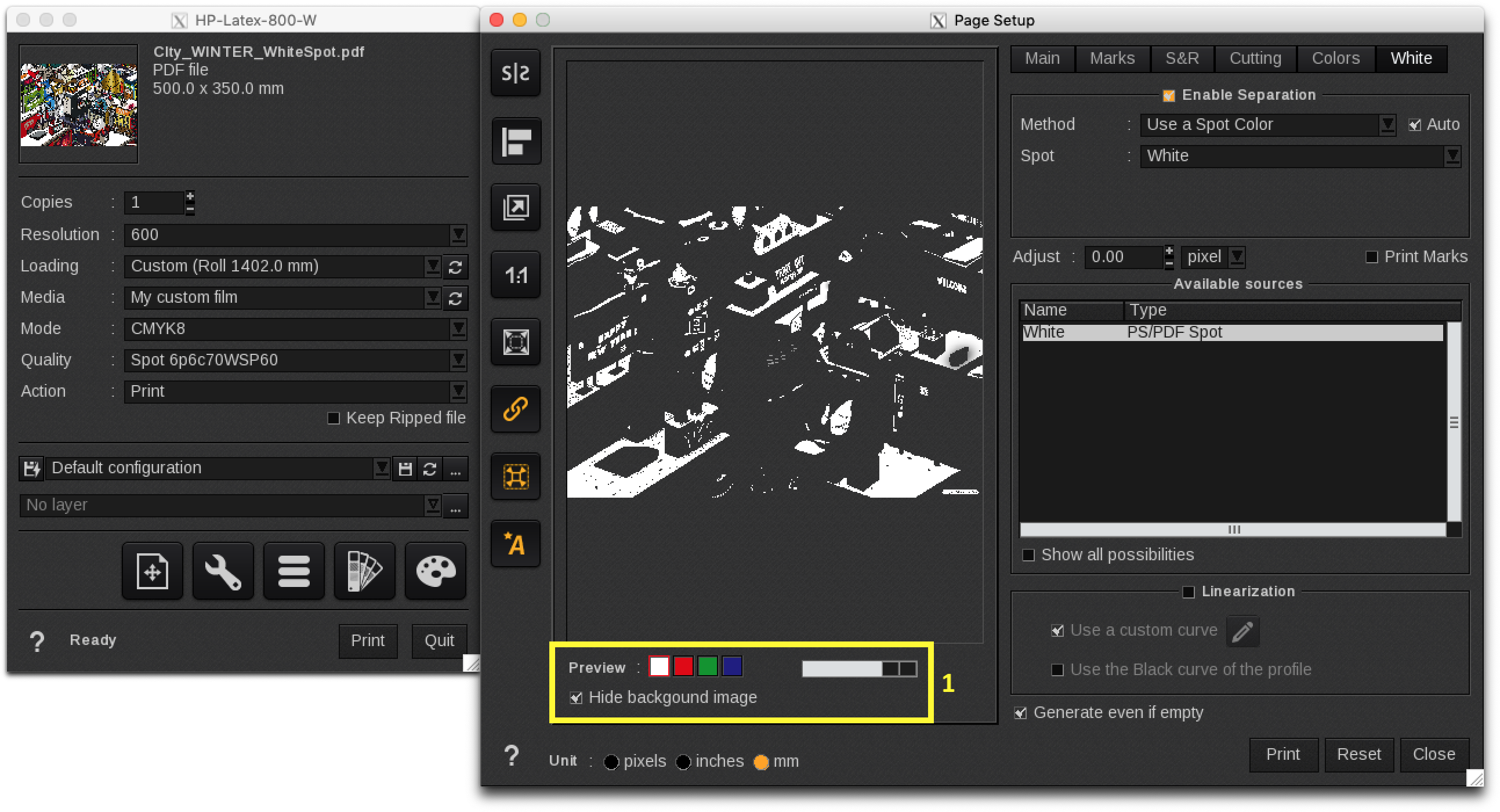Click the City_WINTER_WhiteSpot thumbnail
The height and width of the screenshot is (812, 1500).
[78, 104]
